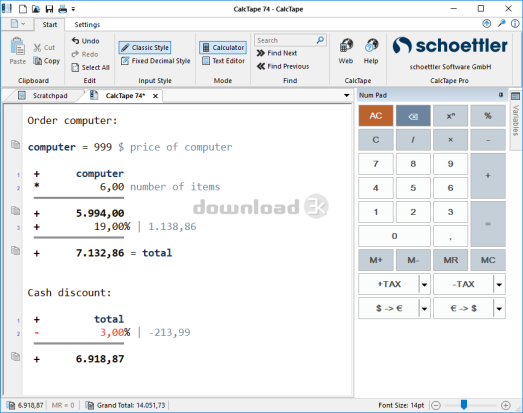Viewport: 523px width, 413px height.
Task: Expand the $ -> € conversion dropdown
Action: click(x=424, y=308)
